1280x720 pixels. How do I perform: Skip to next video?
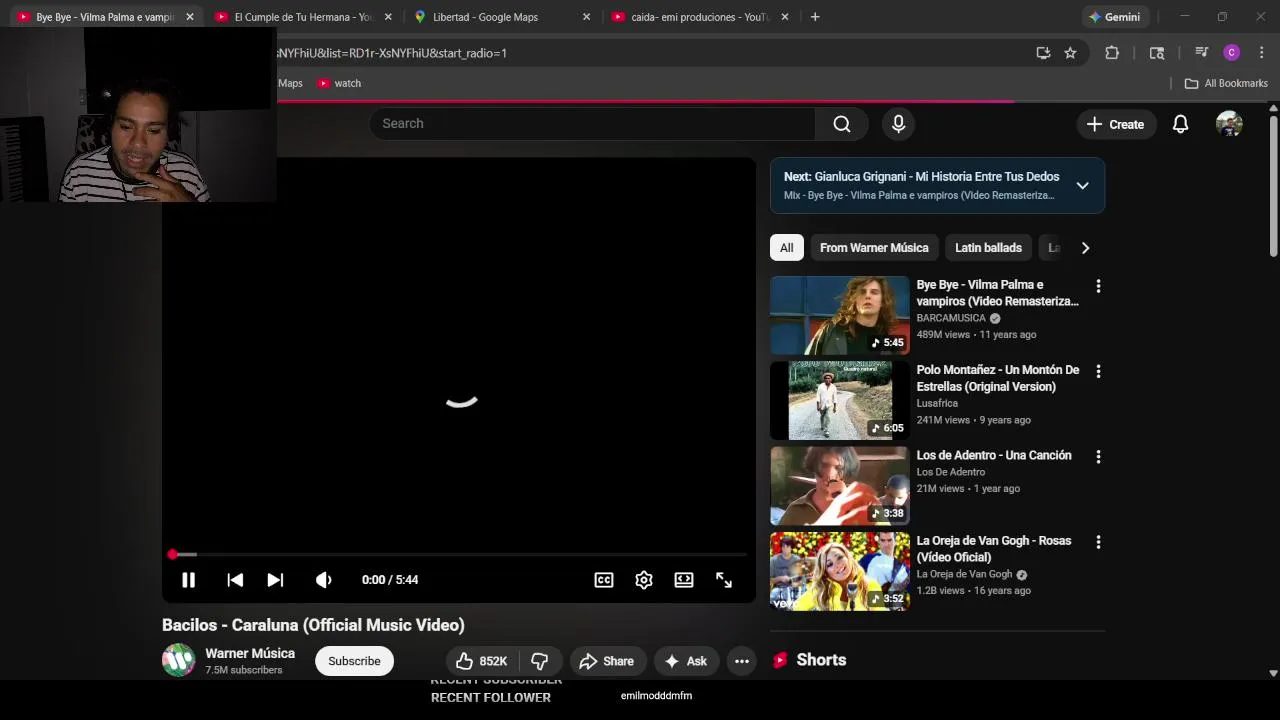275,580
